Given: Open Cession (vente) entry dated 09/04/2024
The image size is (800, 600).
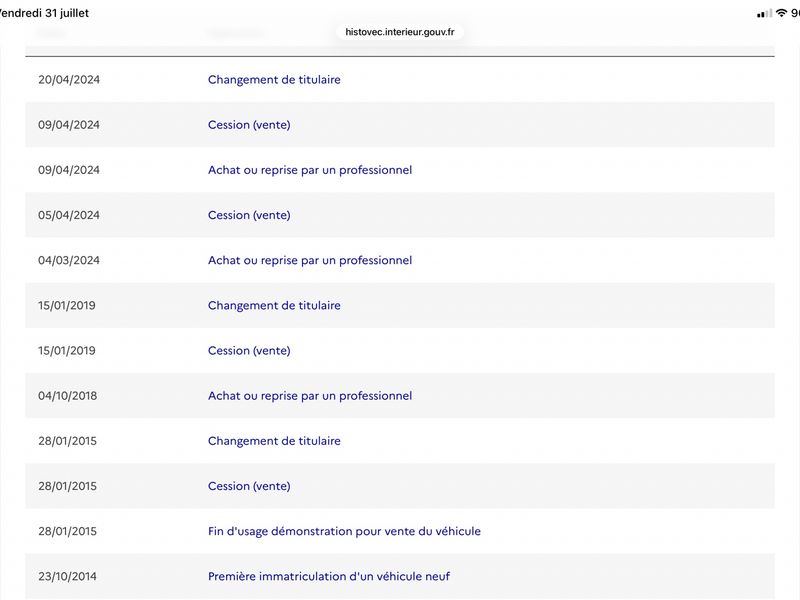Looking at the screenshot, I should 249,125.
